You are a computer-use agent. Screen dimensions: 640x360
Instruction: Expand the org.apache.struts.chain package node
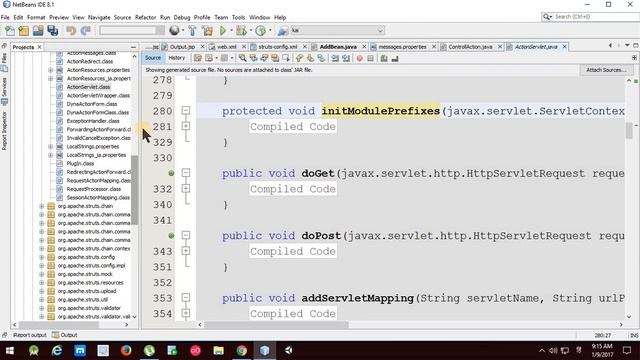pyautogui.click(x=42, y=206)
